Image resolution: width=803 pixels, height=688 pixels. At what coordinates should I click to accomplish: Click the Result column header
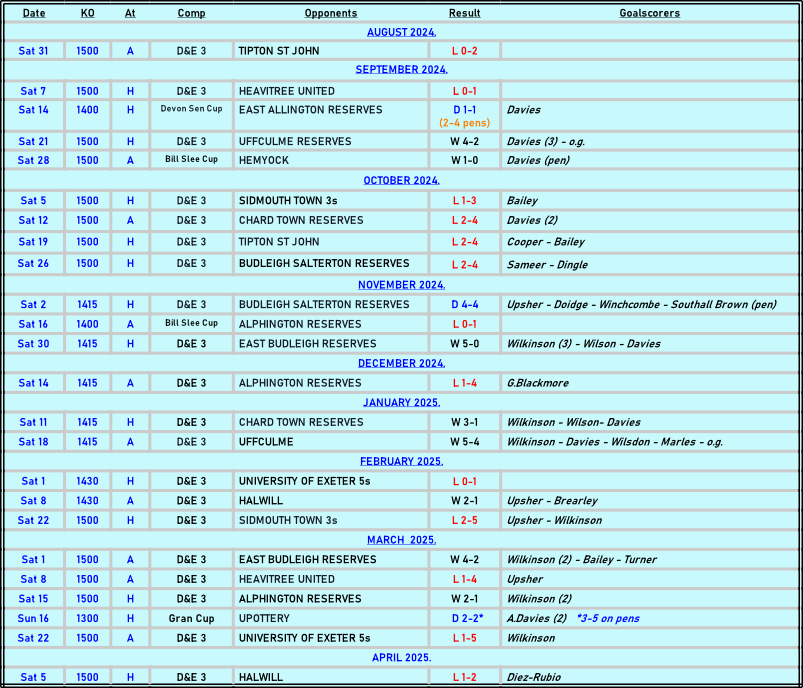pyautogui.click(x=464, y=13)
